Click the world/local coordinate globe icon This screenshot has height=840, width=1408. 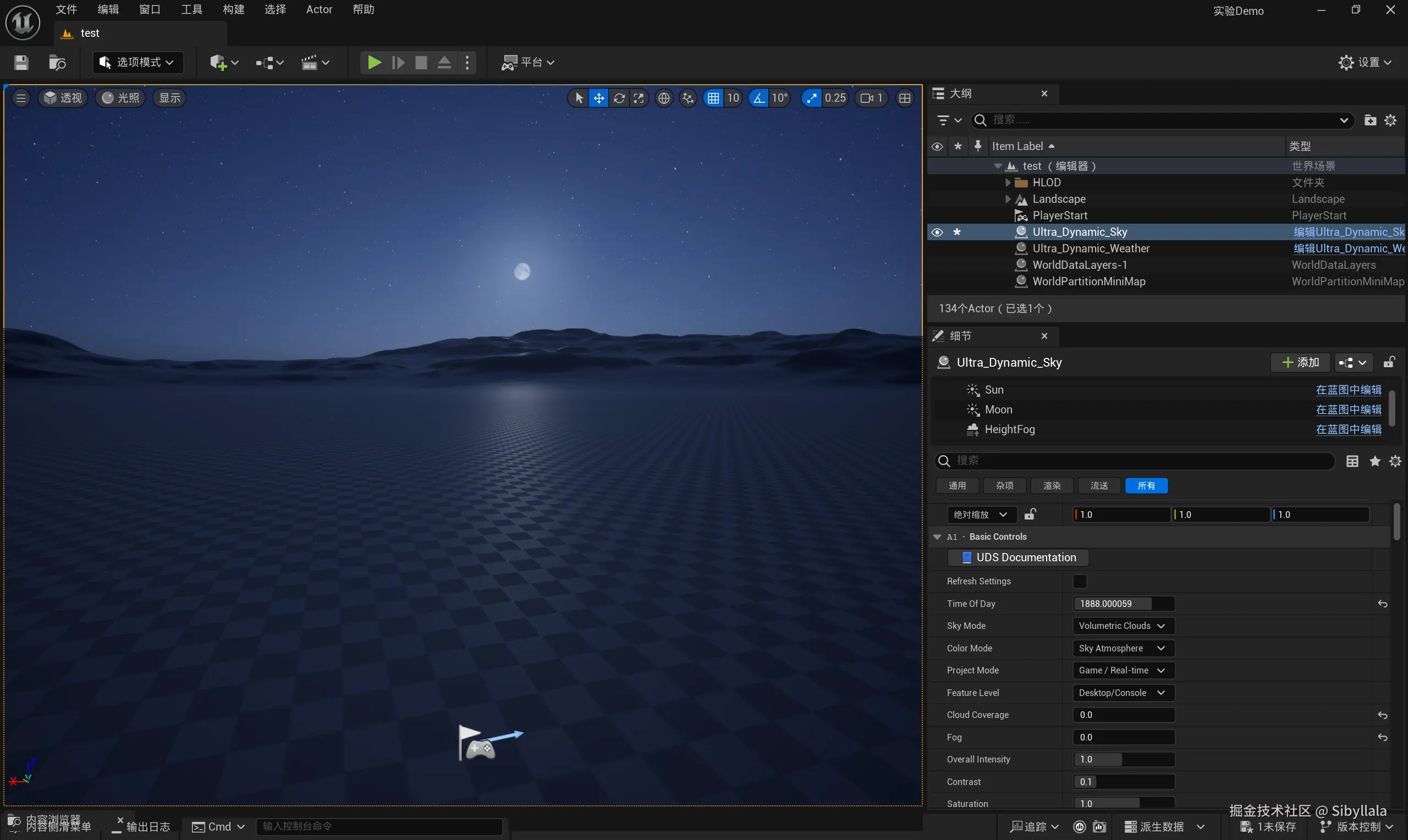pyautogui.click(x=663, y=98)
